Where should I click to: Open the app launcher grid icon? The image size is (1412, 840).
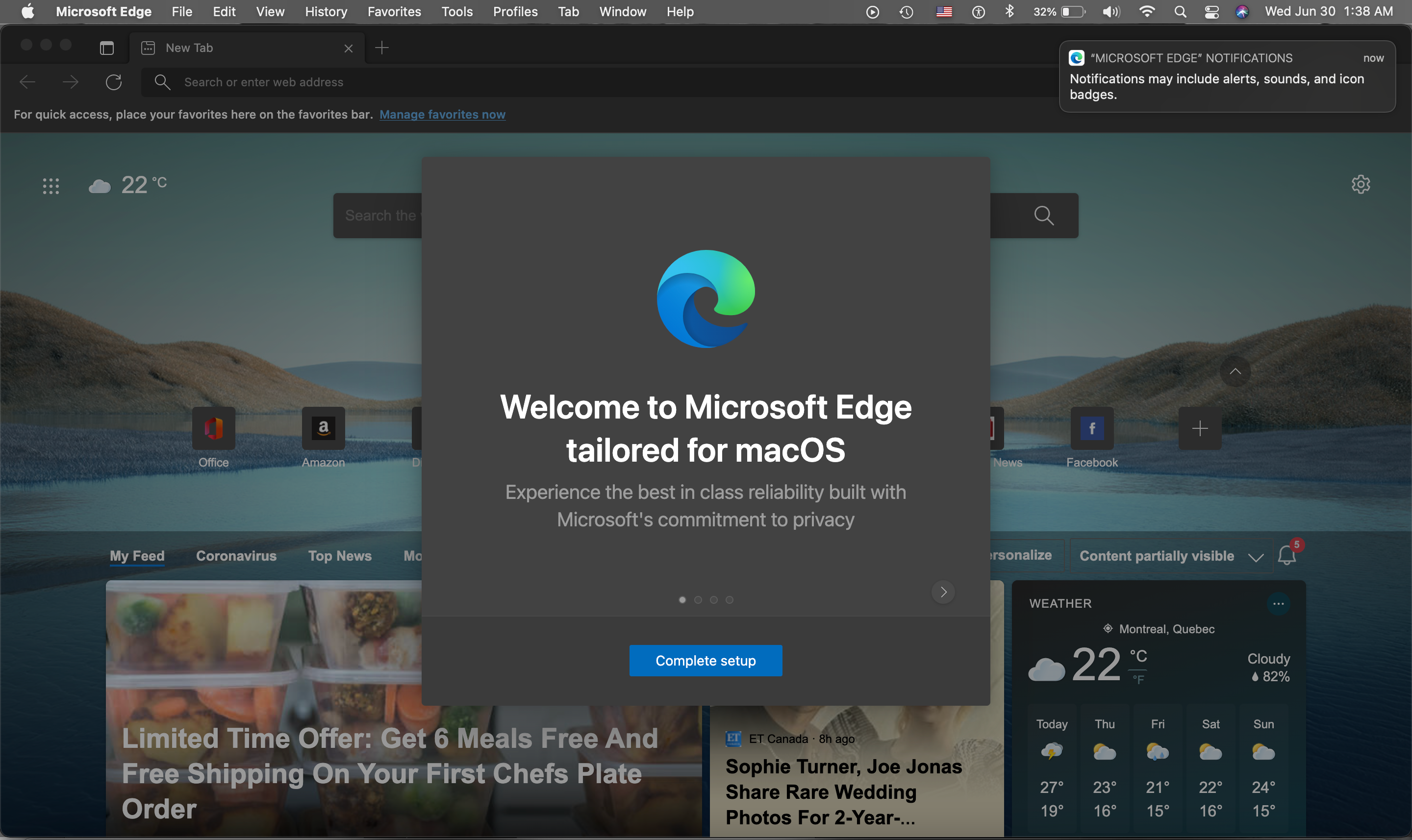click(x=51, y=186)
